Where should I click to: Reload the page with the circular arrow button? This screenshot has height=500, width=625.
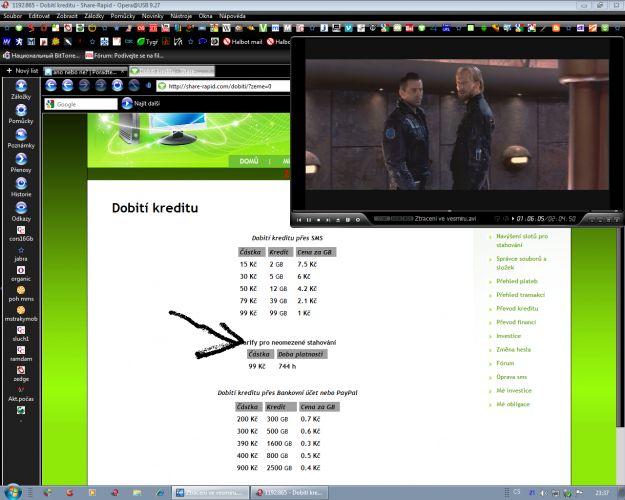[x=117, y=85]
